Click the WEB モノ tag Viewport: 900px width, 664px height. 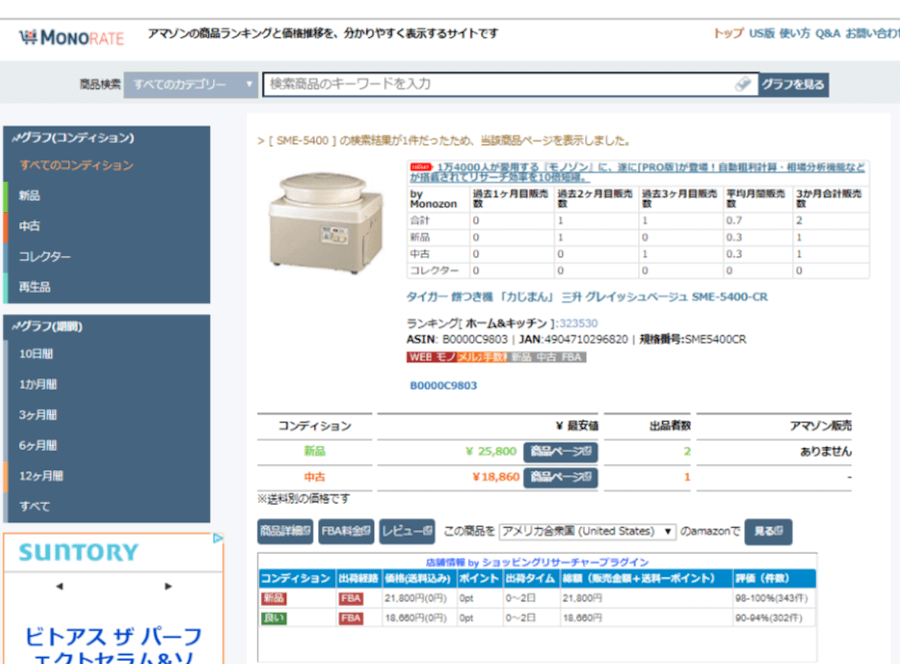point(432,357)
